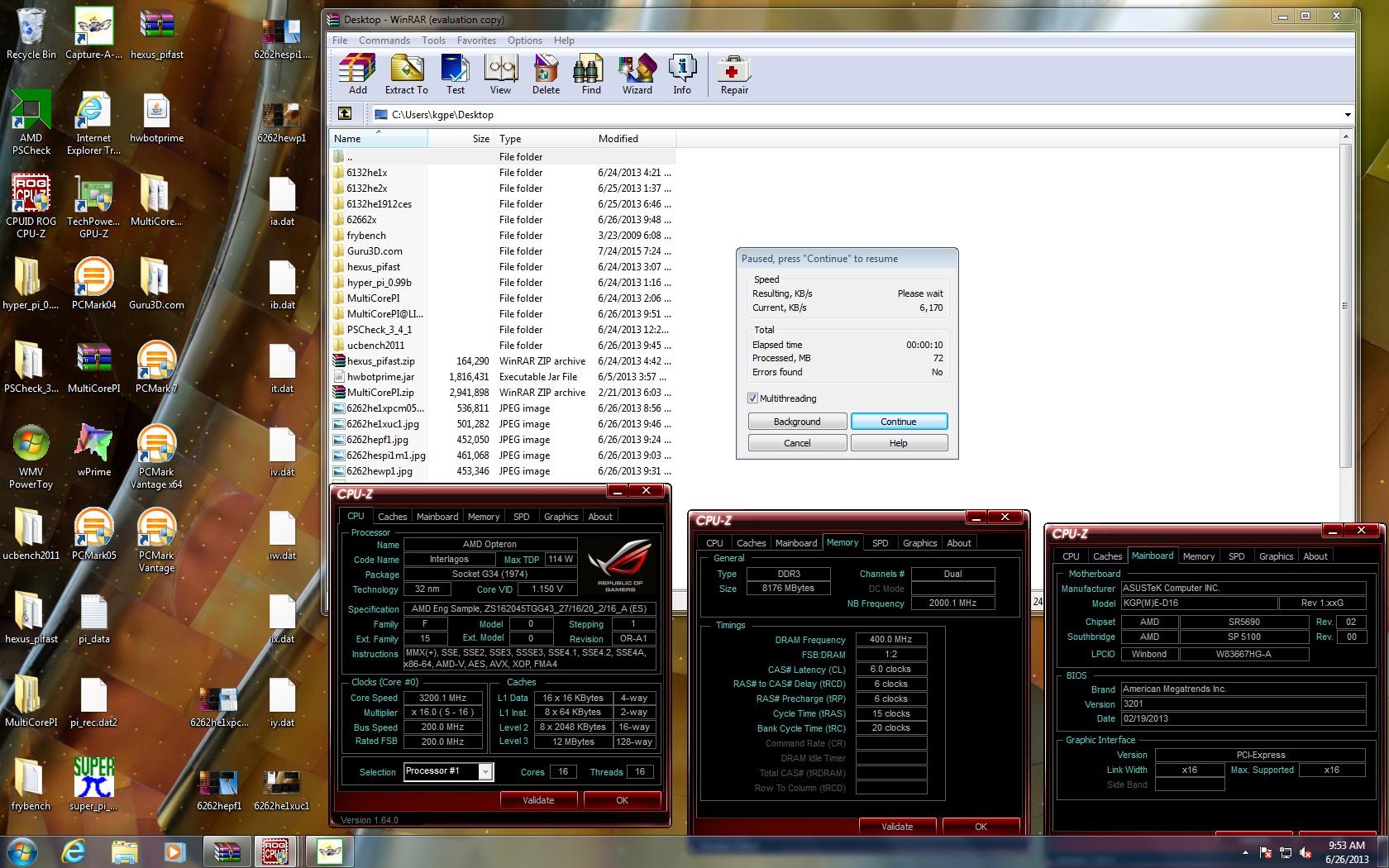Switch to Caches tab in left CPU-Z

point(392,517)
